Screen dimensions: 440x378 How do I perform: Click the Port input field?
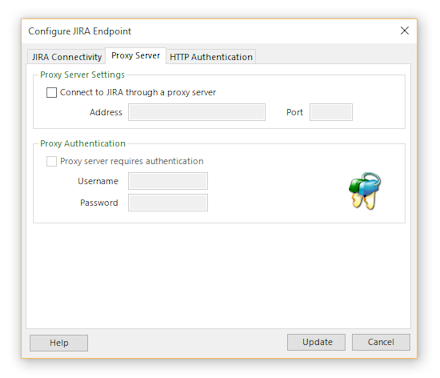click(331, 112)
